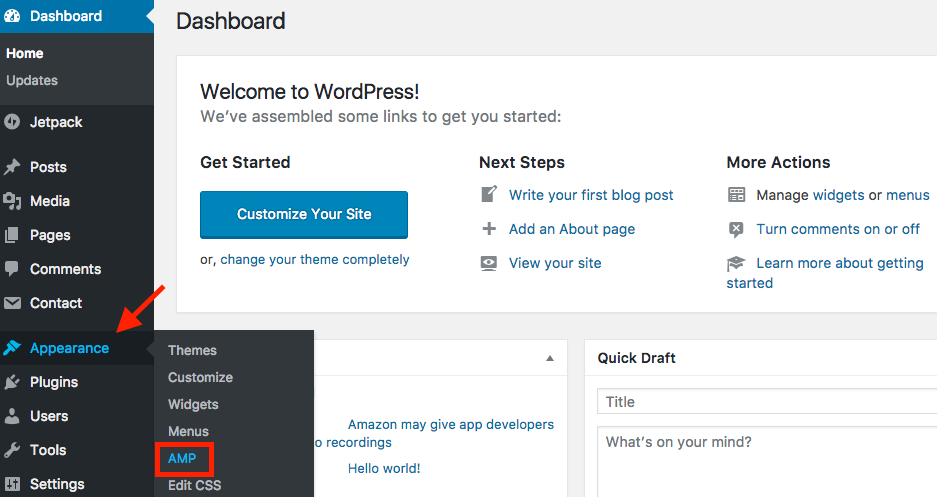937x497 pixels.
Task: Click the widgets link in More Actions
Action: (x=838, y=195)
